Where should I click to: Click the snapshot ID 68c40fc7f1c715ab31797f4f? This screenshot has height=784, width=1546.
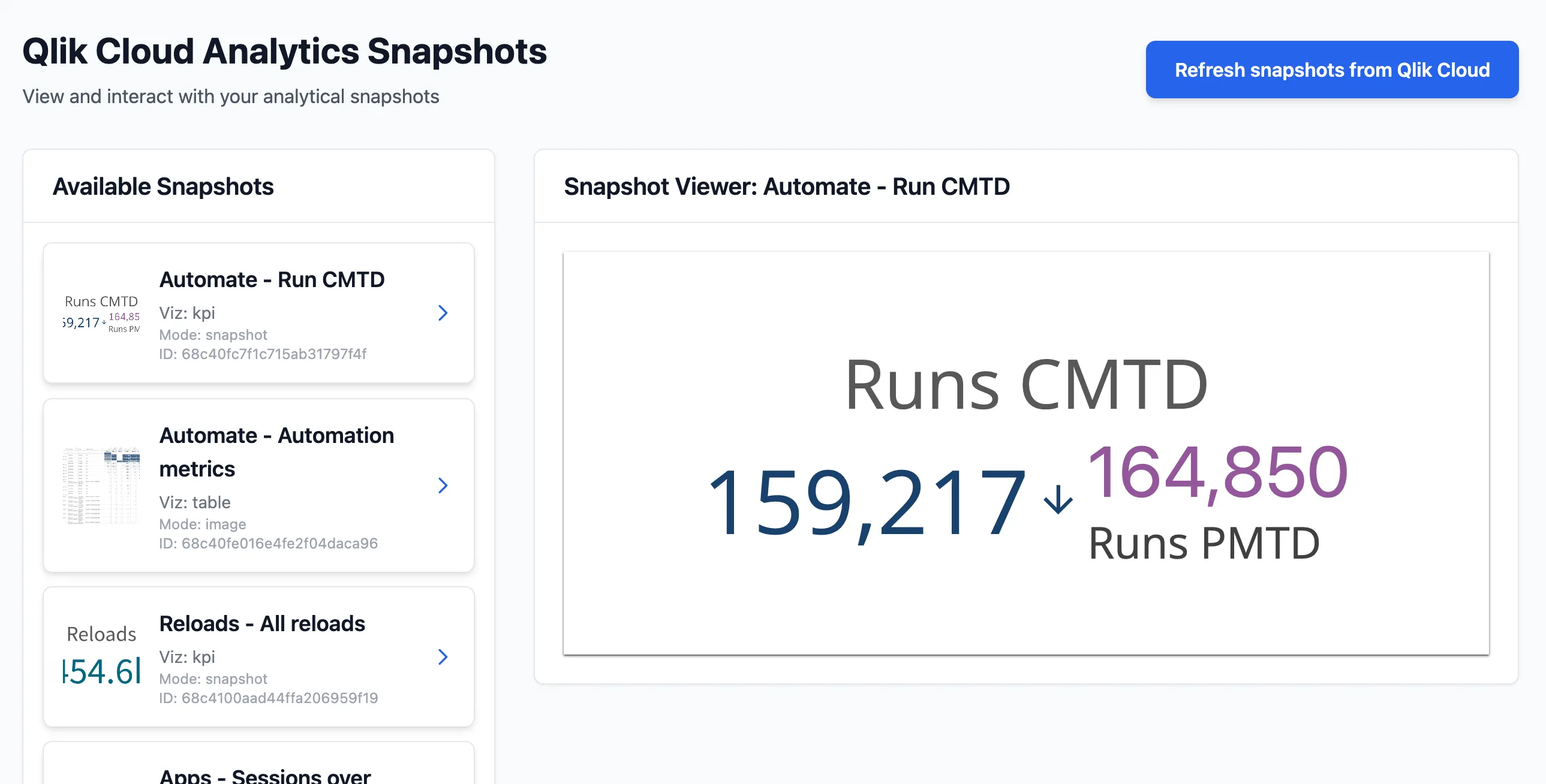pos(263,354)
